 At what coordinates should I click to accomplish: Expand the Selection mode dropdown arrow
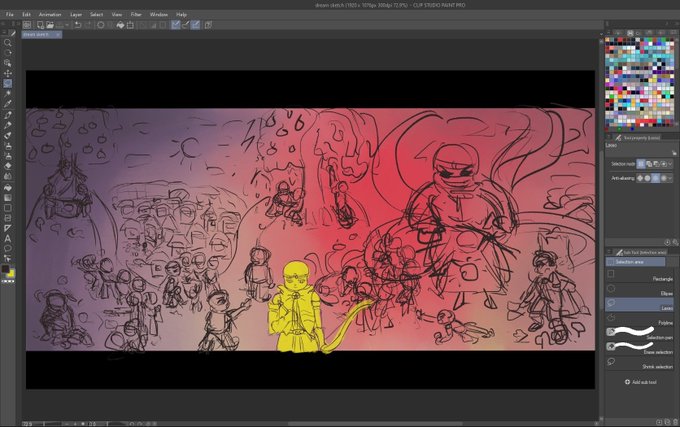pos(670,164)
